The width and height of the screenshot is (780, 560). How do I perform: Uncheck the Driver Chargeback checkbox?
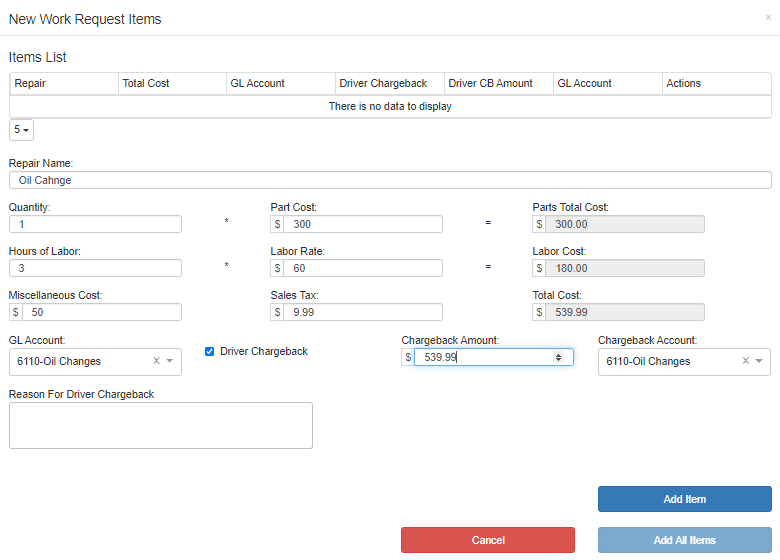pyautogui.click(x=209, y=352)
